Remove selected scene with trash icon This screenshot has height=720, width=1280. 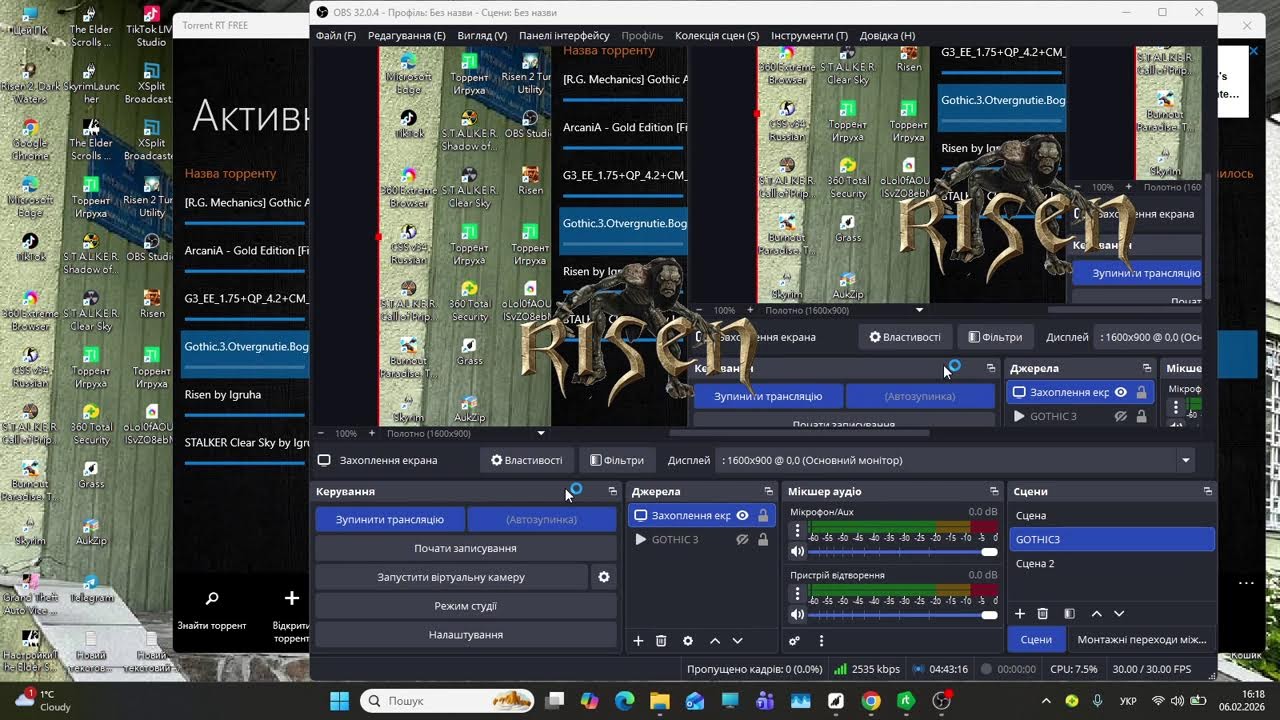[1043, 614]
